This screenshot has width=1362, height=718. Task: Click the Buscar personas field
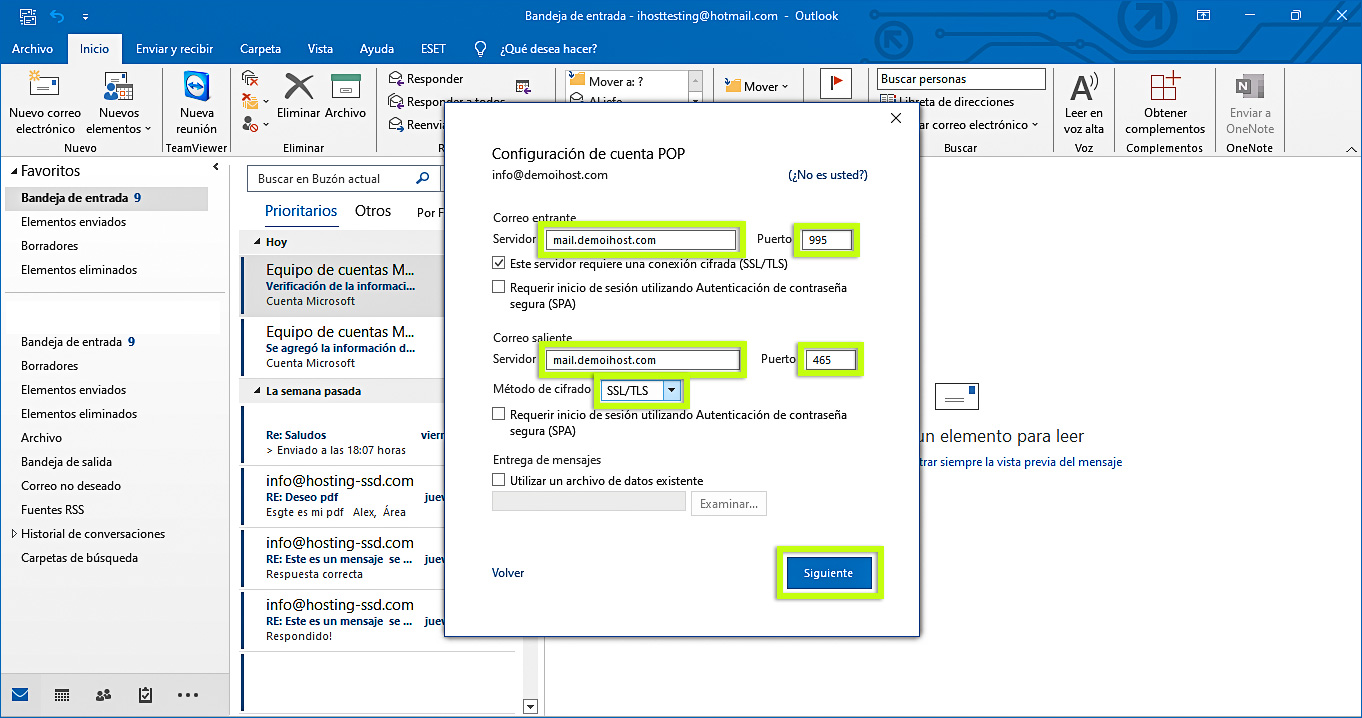pos(961,79)
